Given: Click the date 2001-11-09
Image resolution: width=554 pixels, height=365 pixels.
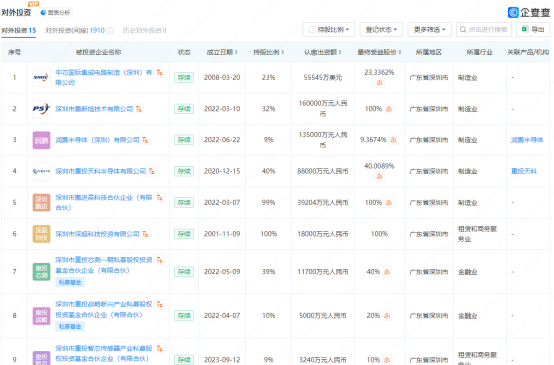Looking at the screenshot, I should click(x=222, y=234).
